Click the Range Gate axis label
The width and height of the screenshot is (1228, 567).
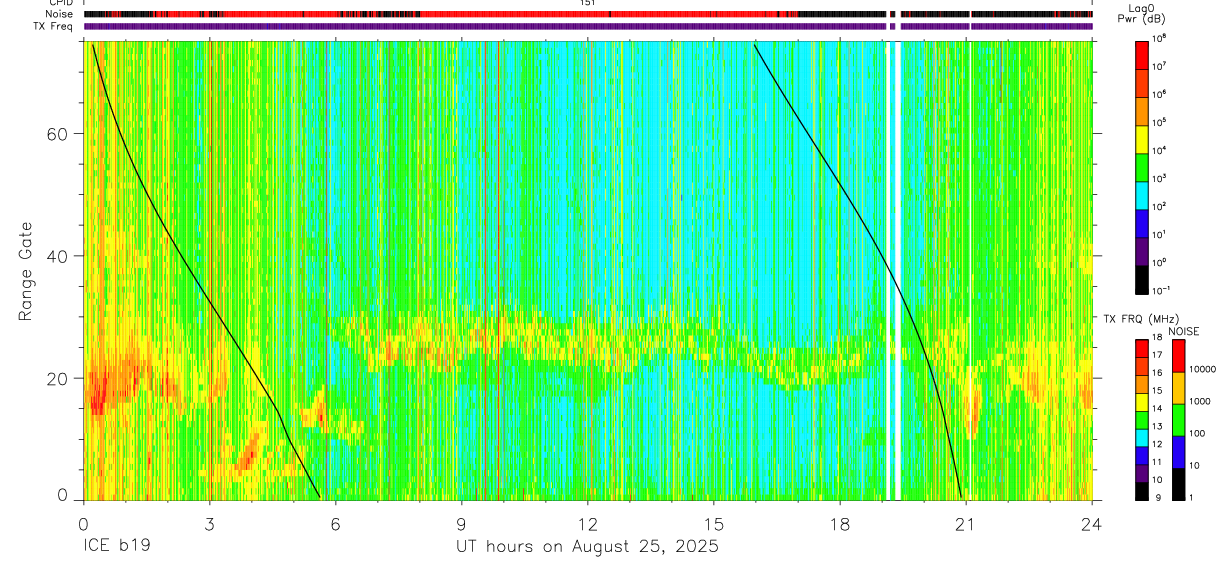pyautogui.click(x=25, y=271)
